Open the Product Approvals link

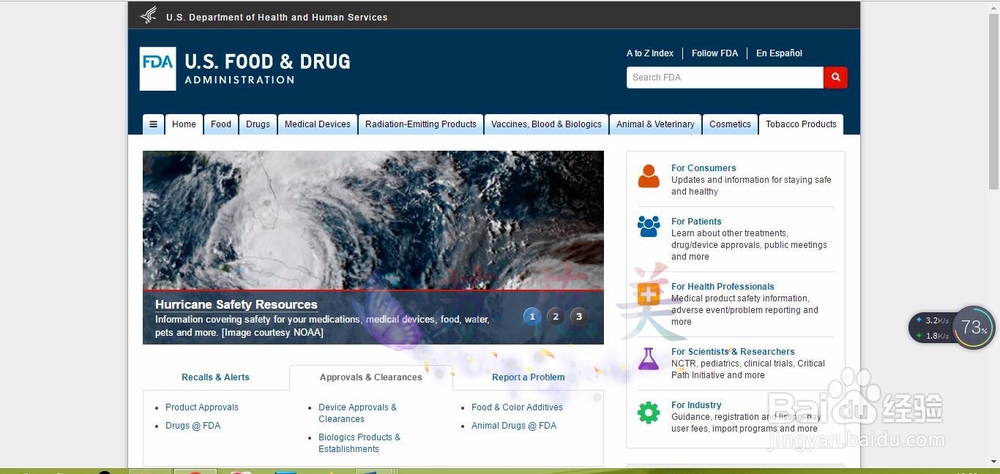[202, 407]
